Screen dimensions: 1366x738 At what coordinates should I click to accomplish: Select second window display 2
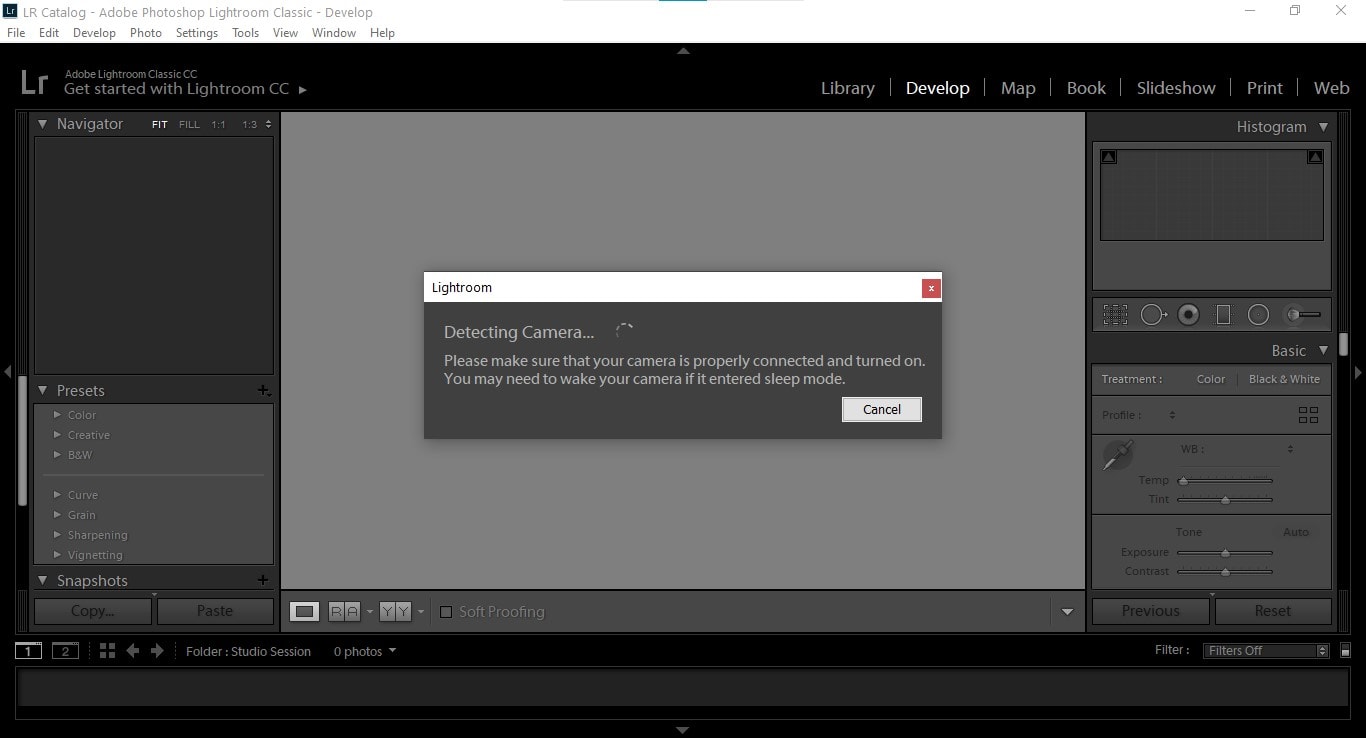coord(65,651)
